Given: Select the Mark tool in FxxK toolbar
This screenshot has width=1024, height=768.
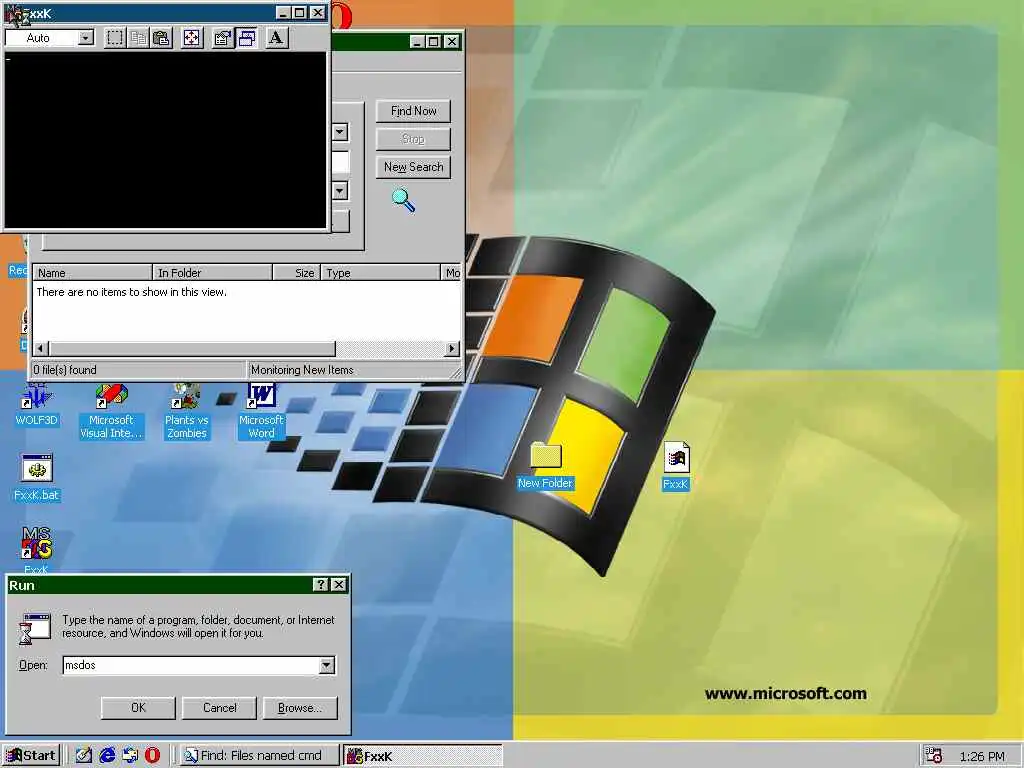Looking at the screenshot, I should coord(114,38).
